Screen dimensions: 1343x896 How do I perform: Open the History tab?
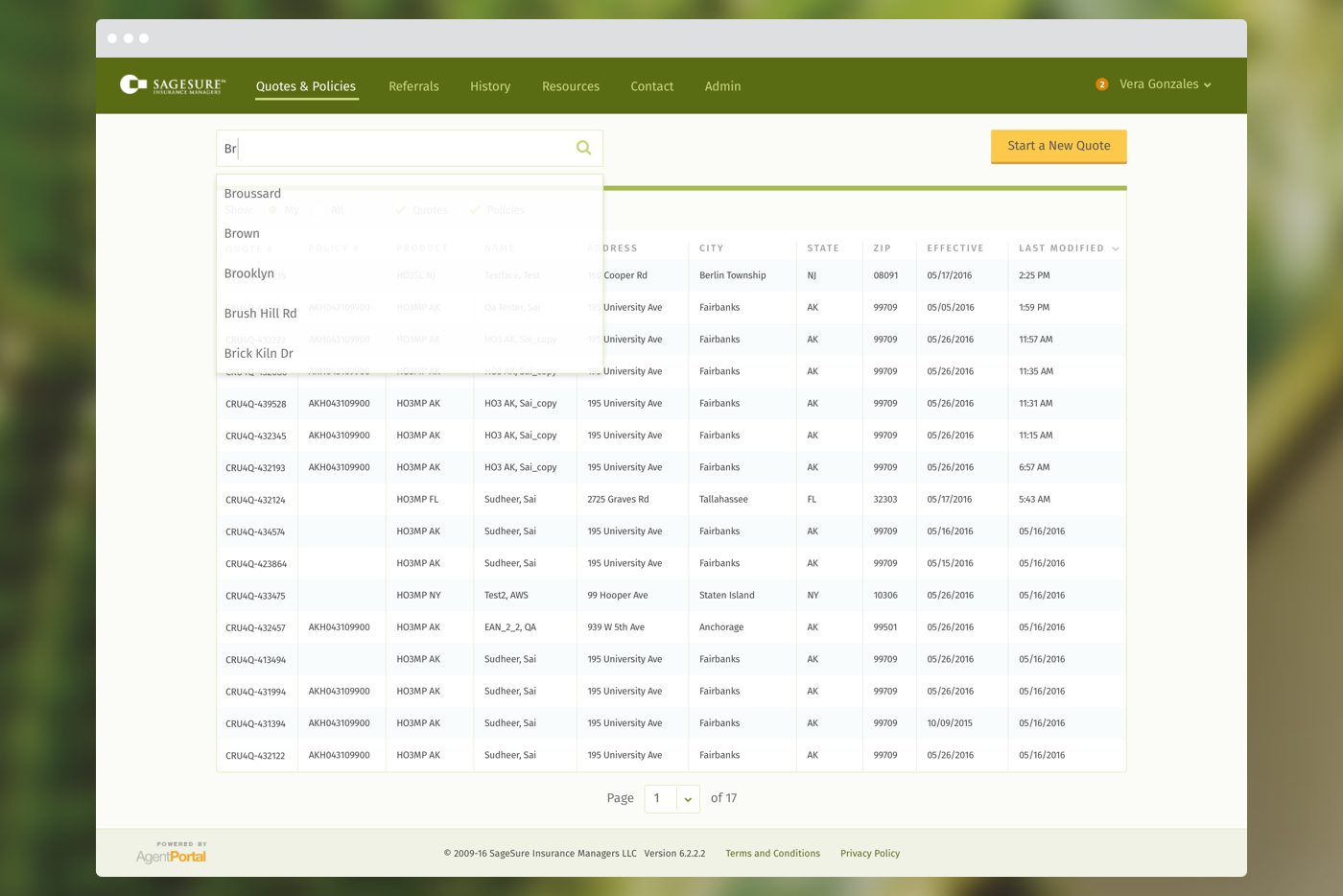click(x=490, y=86)
